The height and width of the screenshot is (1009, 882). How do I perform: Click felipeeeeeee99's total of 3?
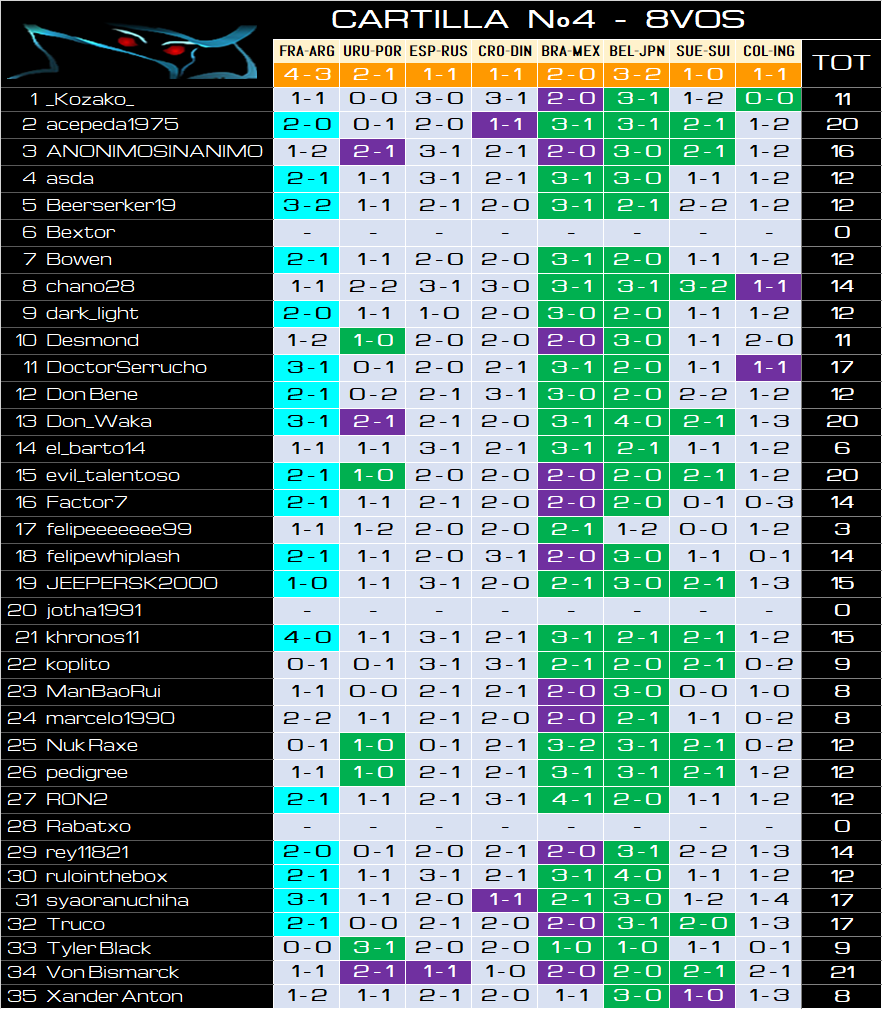(x=842, y=530)
